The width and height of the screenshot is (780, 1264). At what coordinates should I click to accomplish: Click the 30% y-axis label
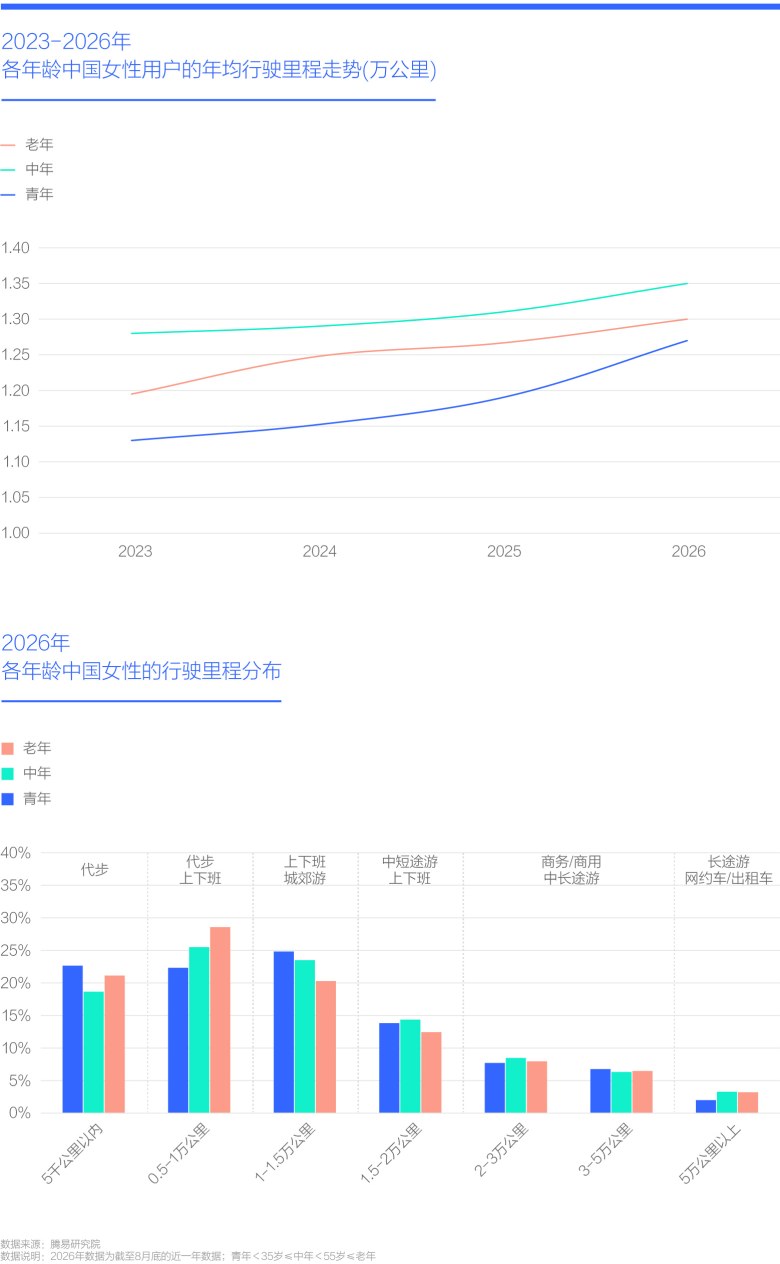pyautogui.click(x=16, y=918)
